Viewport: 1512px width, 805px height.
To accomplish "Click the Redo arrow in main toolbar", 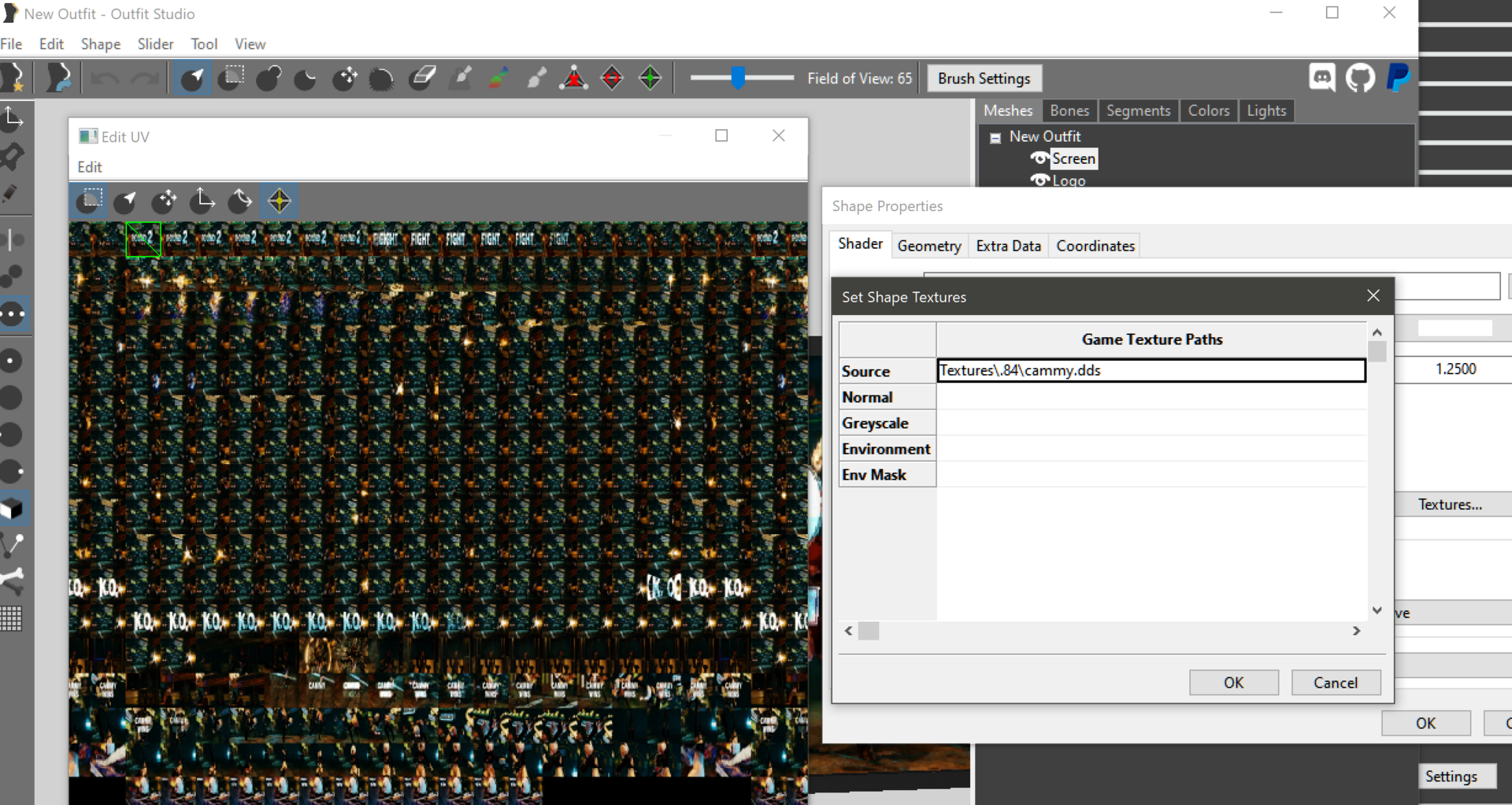I will 145,78.
